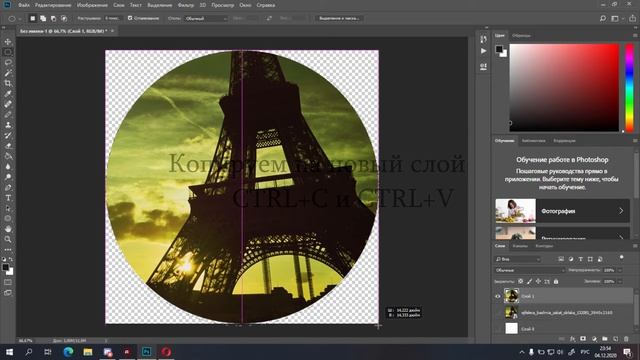Viewport: 640px width, 360px height.
Task: Open the Файл menu
Action: point(24,5)
